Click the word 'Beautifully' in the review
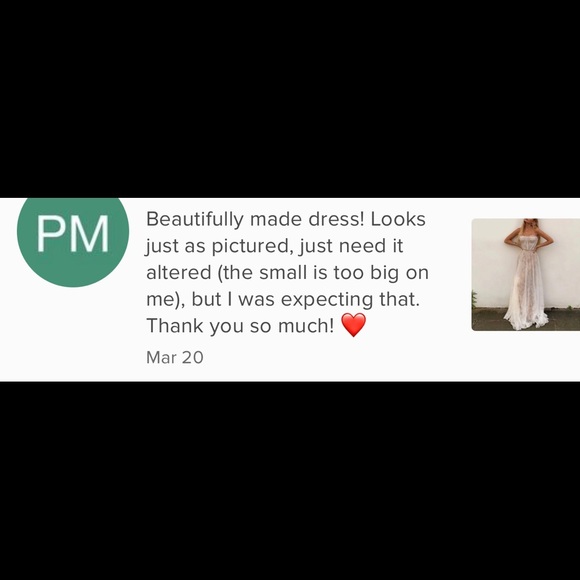Image resolution: width=580 pixels, height=580 pixels. coord(195,219)
